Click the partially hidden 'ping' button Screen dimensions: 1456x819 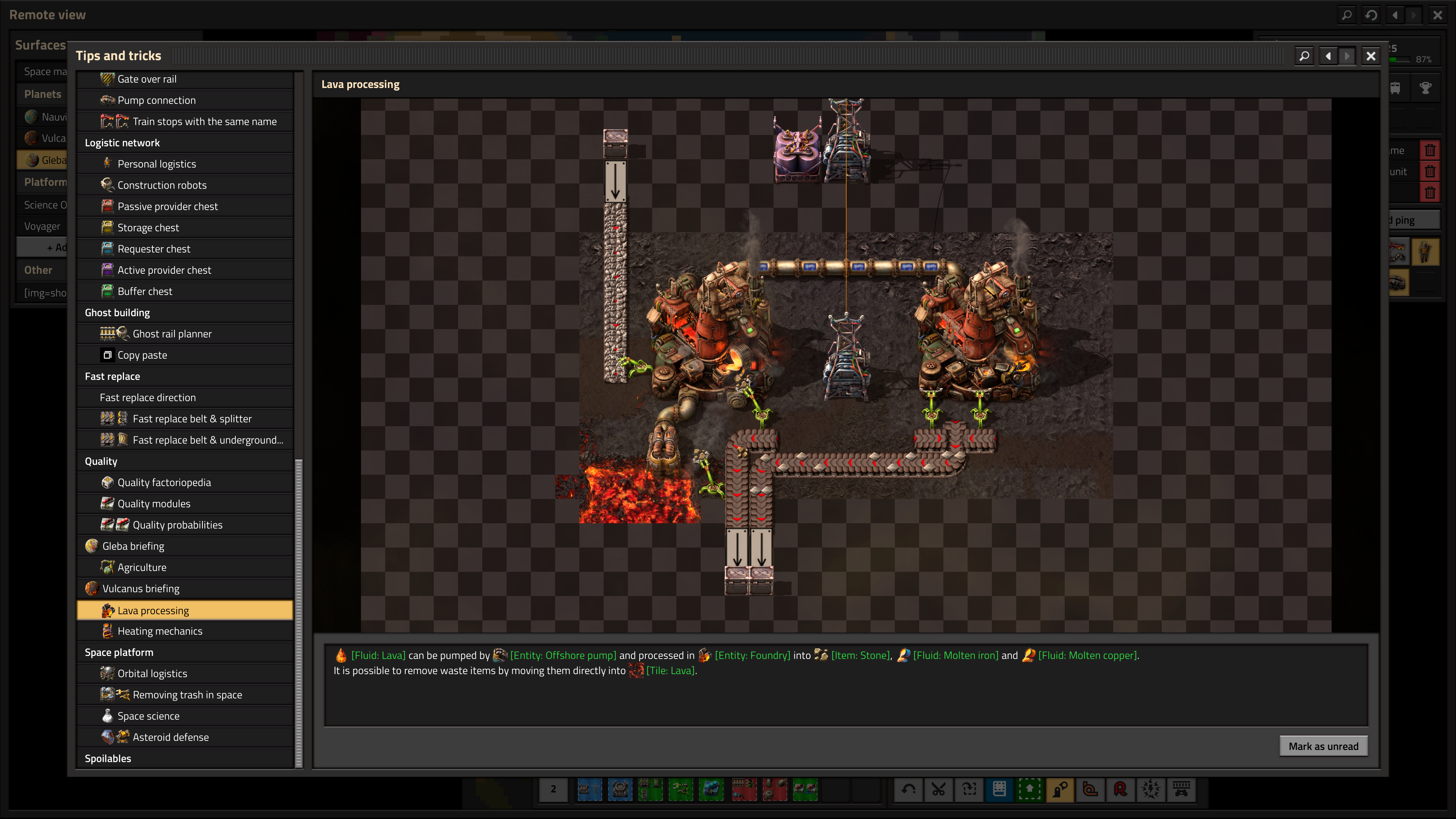pyautogui.click(x=1414, y=220)
